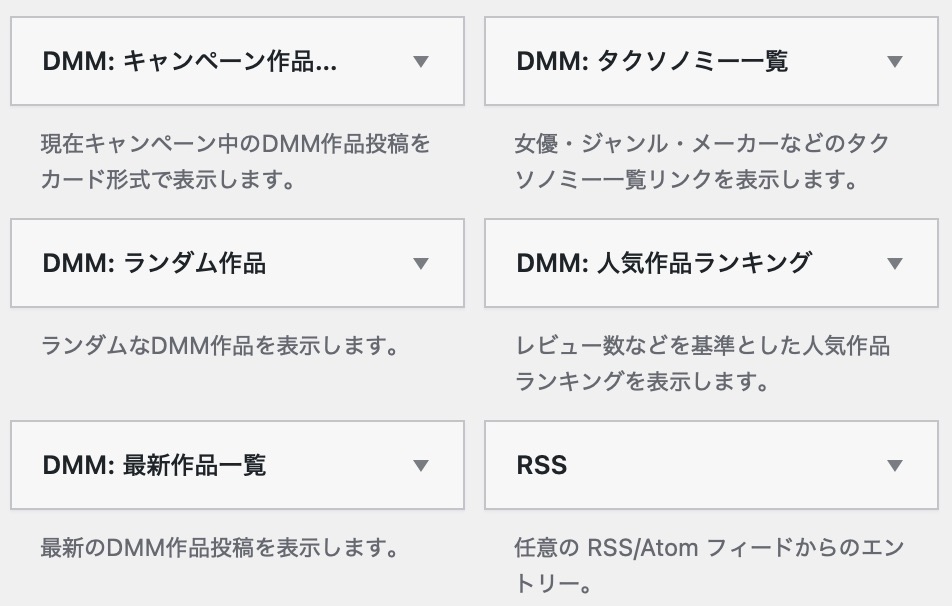952x606 pixels.
Task: Toggle the DMM: 人気作品ランキング disclosure arrow
Action: 895,264
